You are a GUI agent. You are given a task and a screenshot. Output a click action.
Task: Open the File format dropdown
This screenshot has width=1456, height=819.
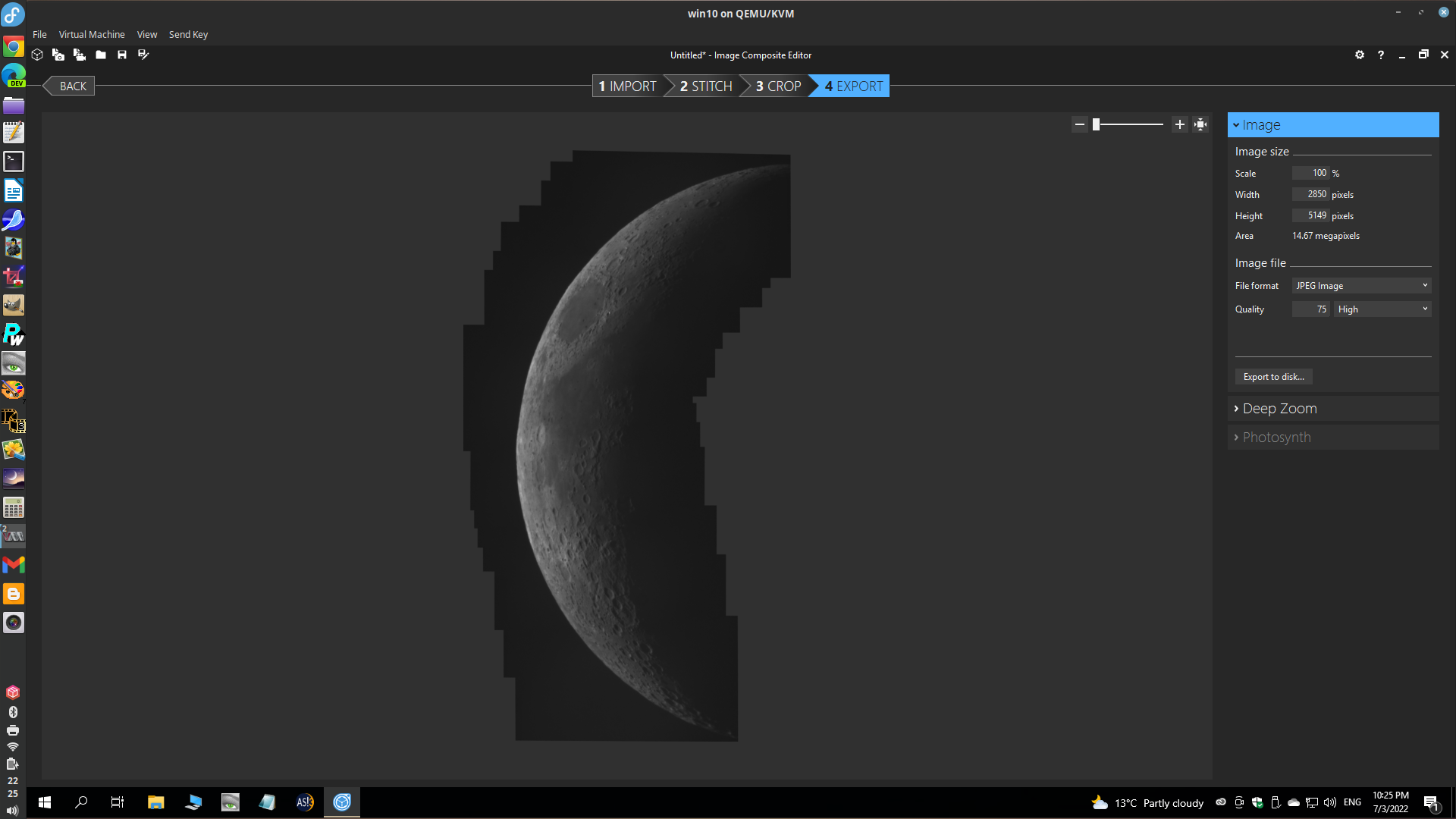coord(1361,286)
